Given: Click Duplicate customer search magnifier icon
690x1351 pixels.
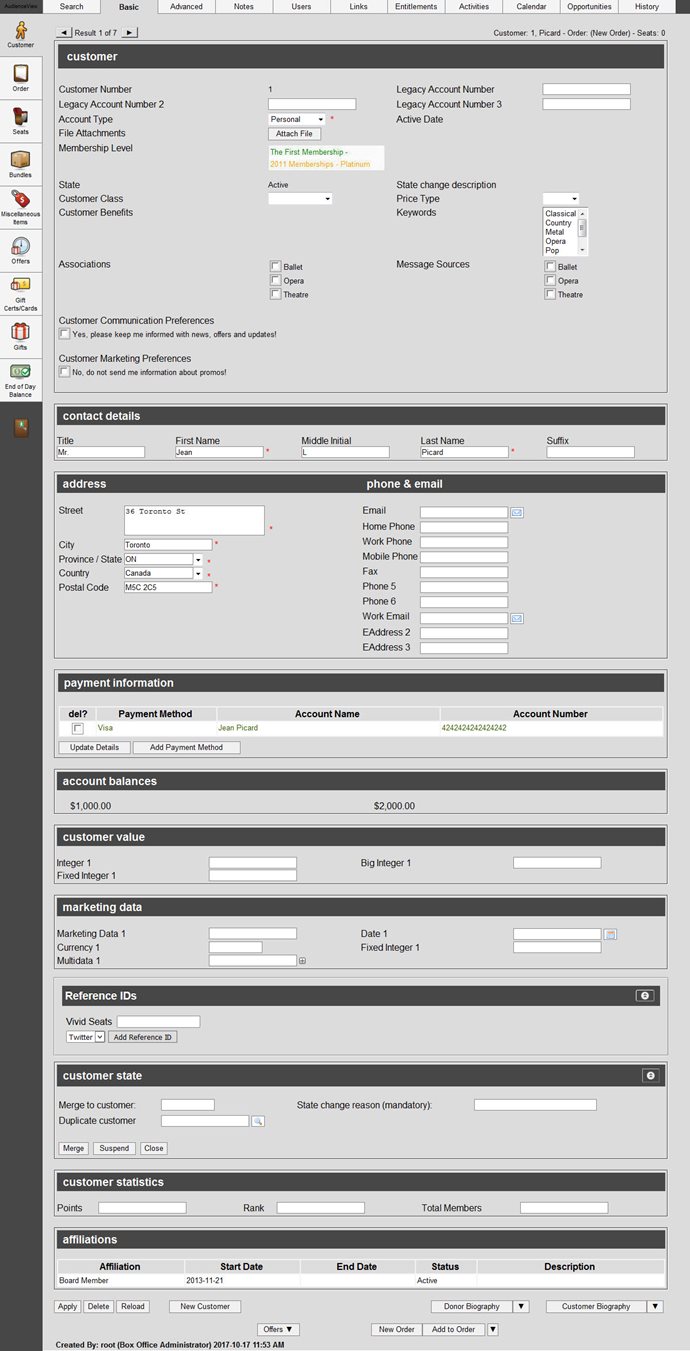Looking at the screenshot, I should [257, 1122].
